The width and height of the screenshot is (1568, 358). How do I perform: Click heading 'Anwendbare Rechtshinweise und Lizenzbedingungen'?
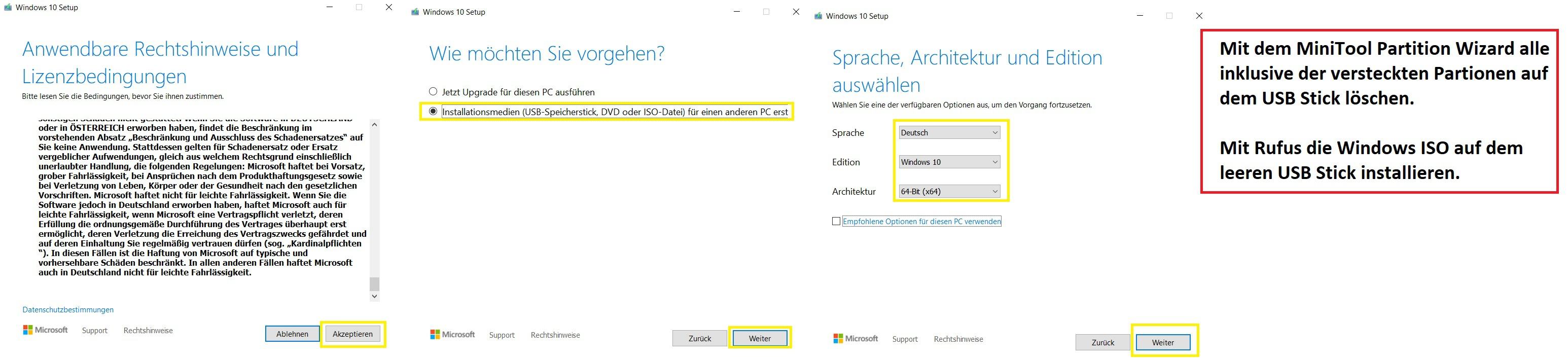[x=161, y=63]
